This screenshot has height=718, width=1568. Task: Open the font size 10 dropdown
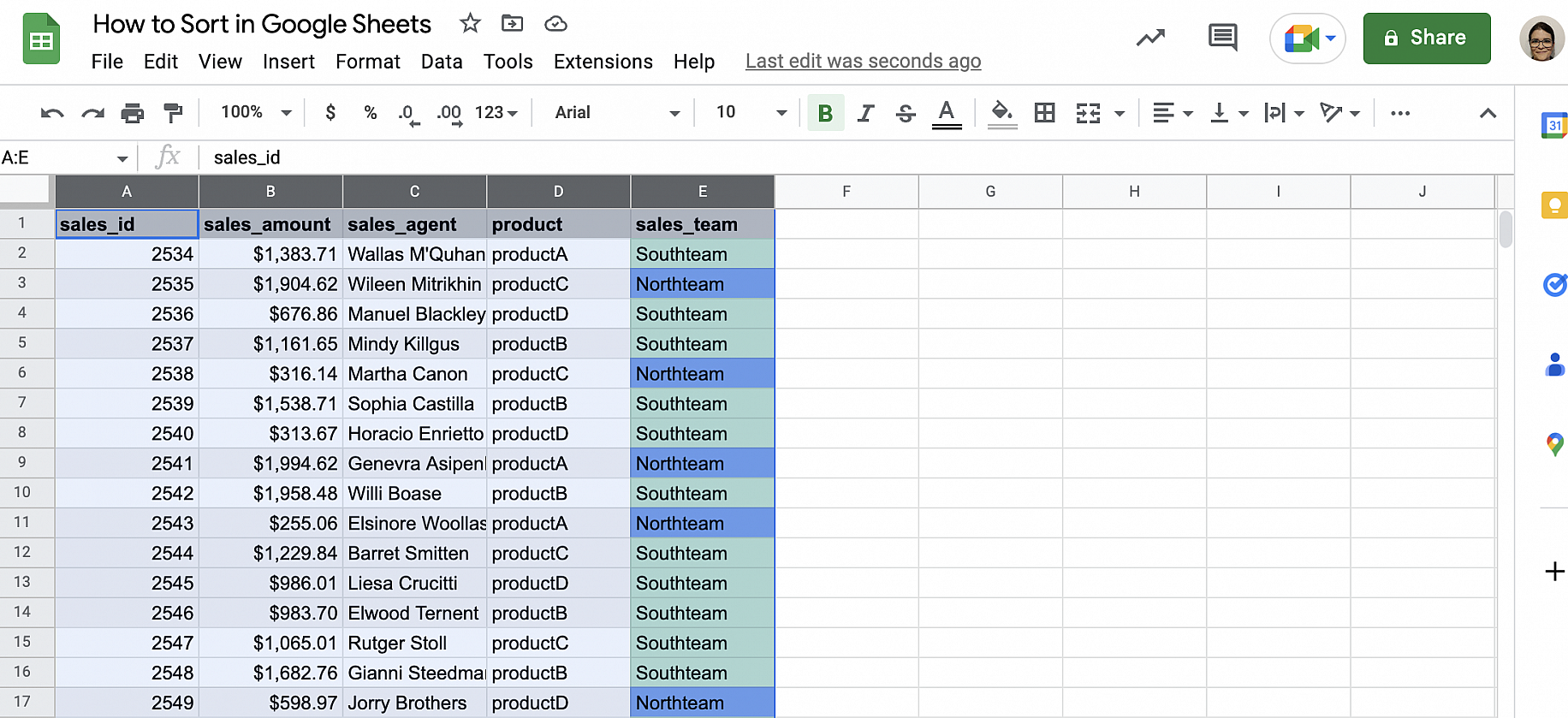coord(751,113)
